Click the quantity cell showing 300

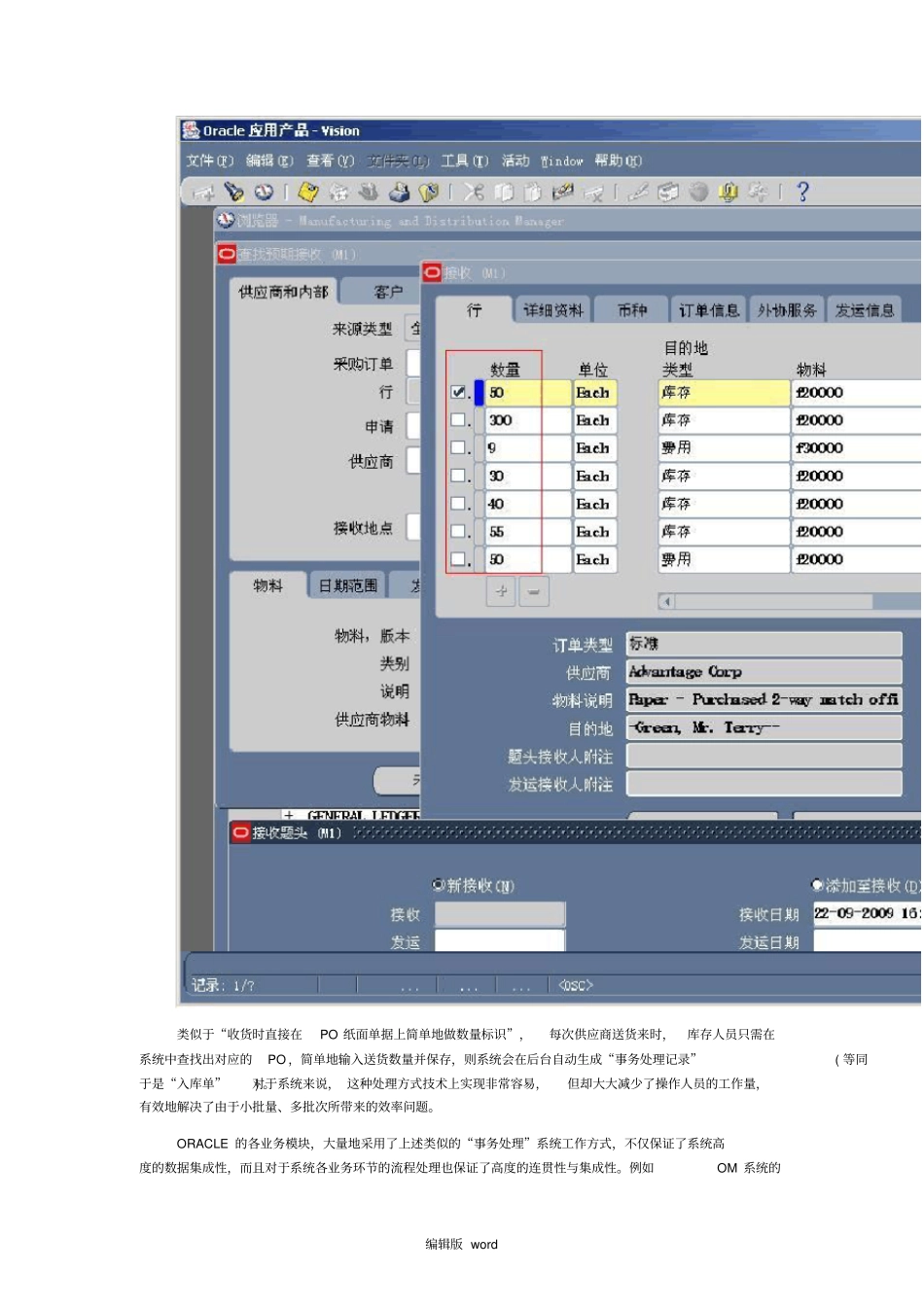(528, 420)
